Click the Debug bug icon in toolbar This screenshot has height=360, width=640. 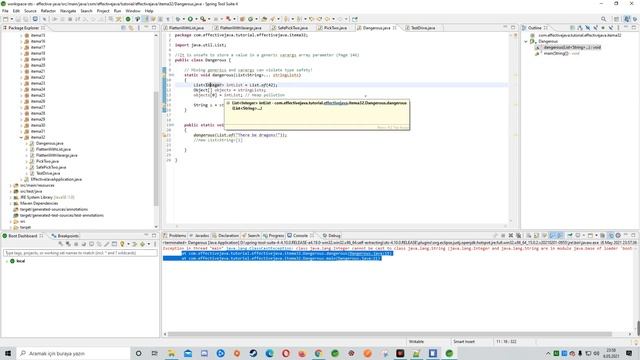click(x=178, y=19)
